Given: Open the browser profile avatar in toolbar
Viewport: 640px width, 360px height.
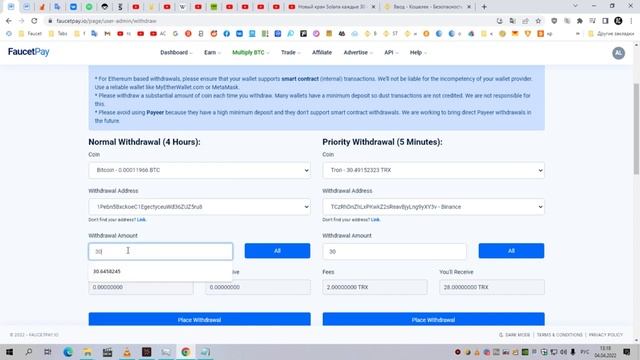Looking at the screenshot, I should point(618,21).
